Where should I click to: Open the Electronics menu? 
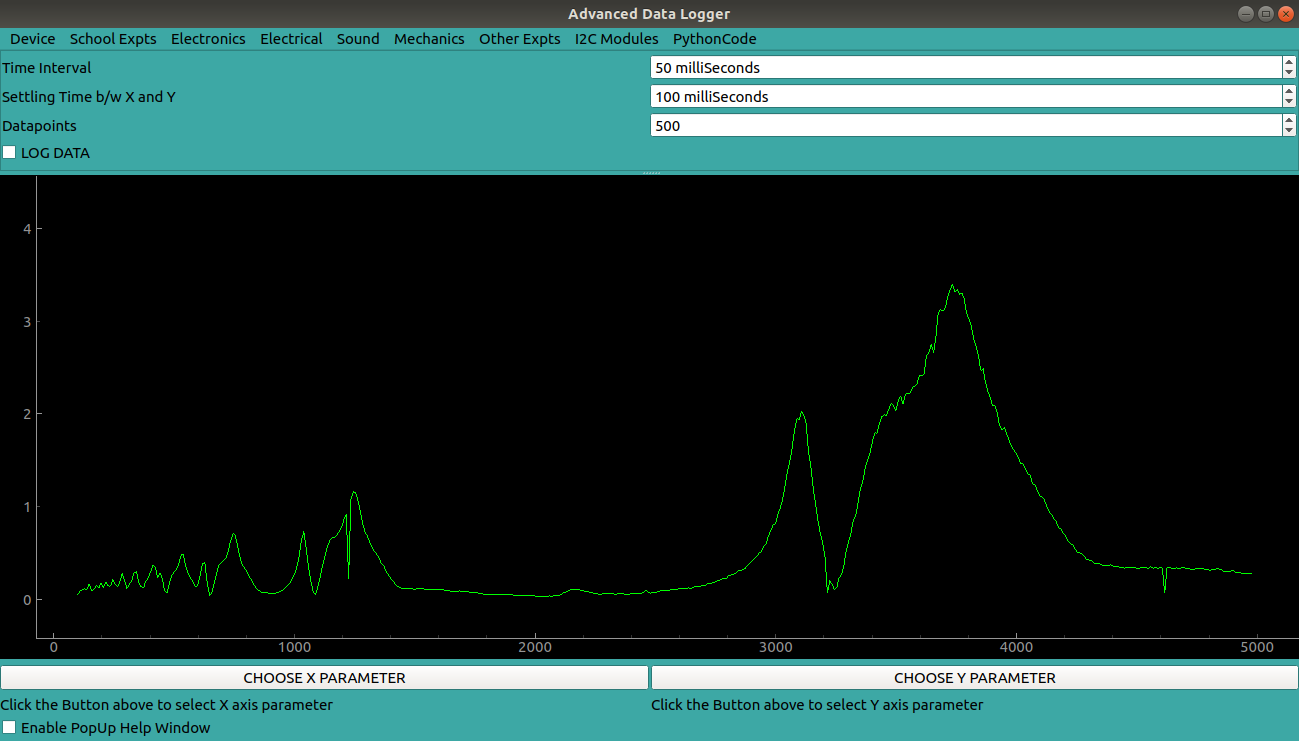tap(208, 39)
